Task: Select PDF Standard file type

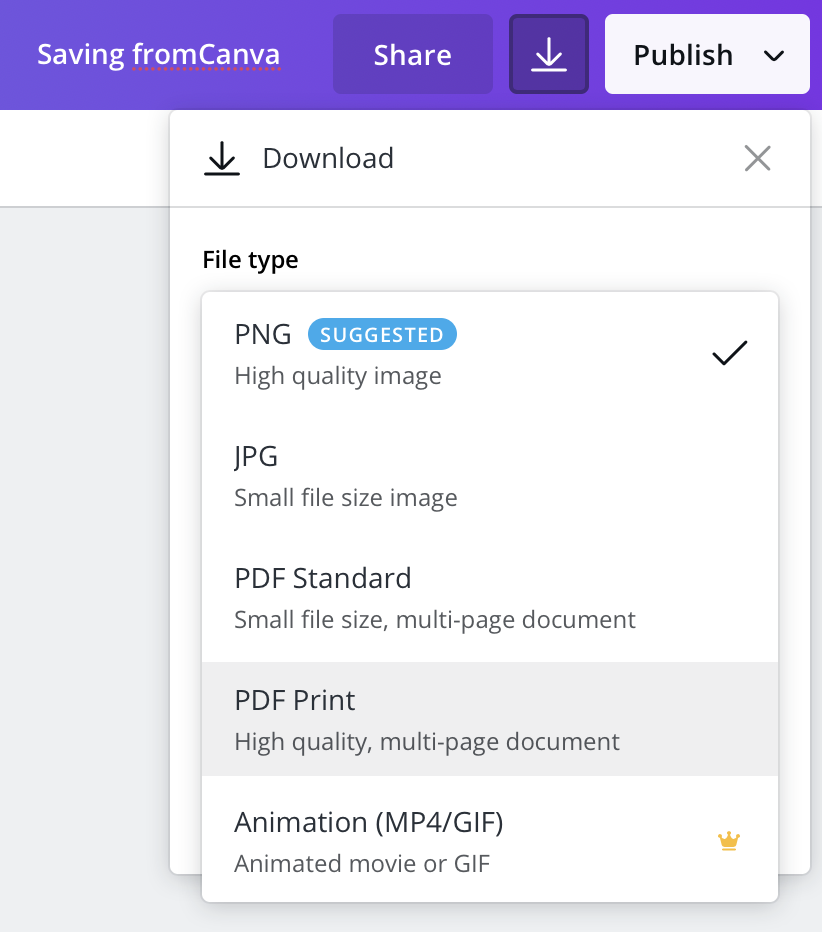Action: point(490,599)
